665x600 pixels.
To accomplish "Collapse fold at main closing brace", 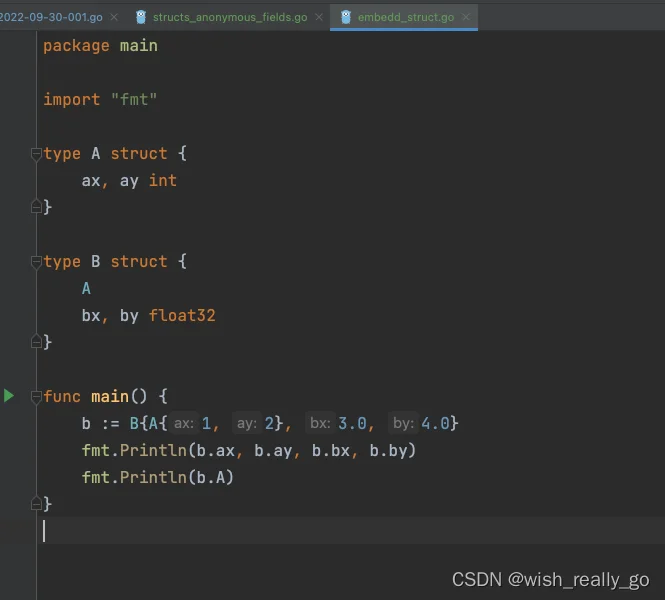I will point(36,504).
